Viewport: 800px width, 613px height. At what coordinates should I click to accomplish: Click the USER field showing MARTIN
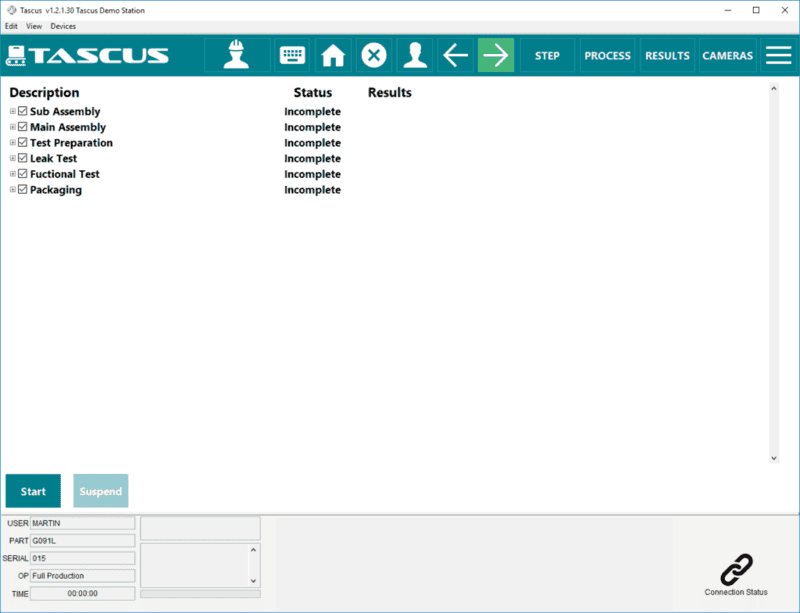point(83,523)
